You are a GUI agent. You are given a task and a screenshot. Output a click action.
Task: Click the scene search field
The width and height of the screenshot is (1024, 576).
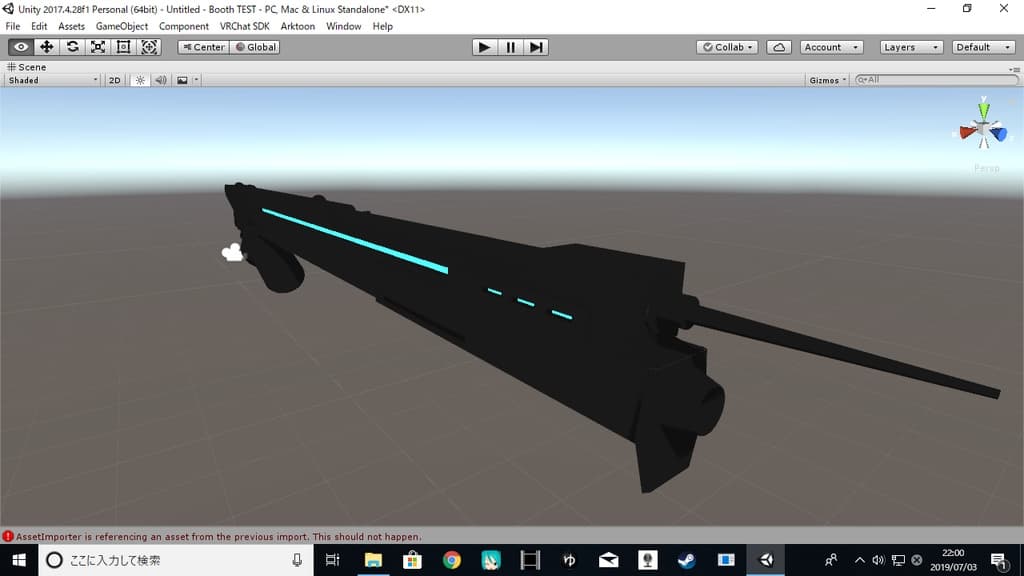(936, 80)
